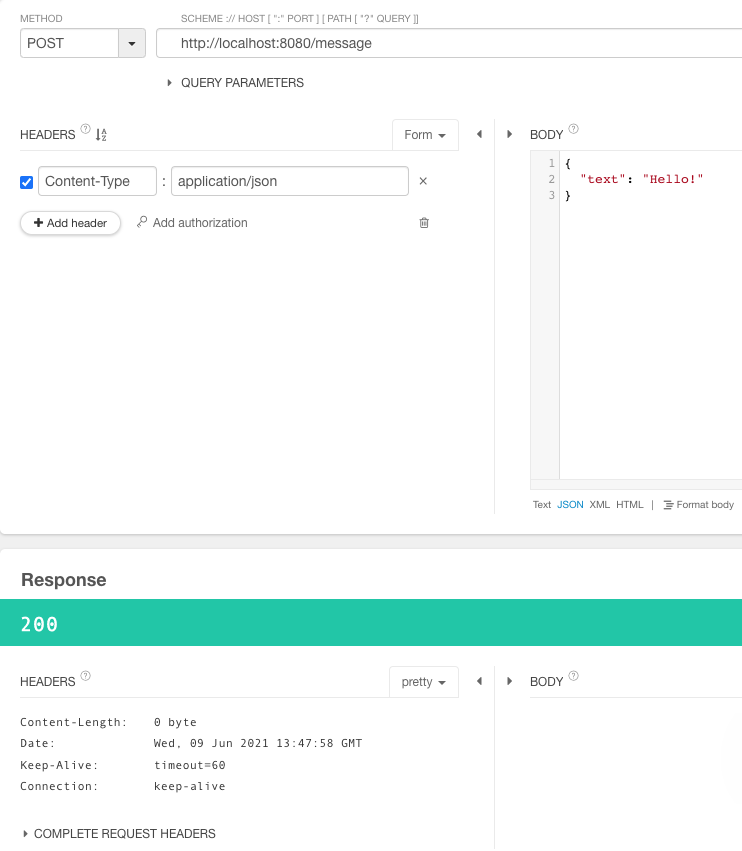Expand the response body panel right arrow
The height and width of the screenshot is (851, 742).
pyautogui.click(x=510, y=680)
